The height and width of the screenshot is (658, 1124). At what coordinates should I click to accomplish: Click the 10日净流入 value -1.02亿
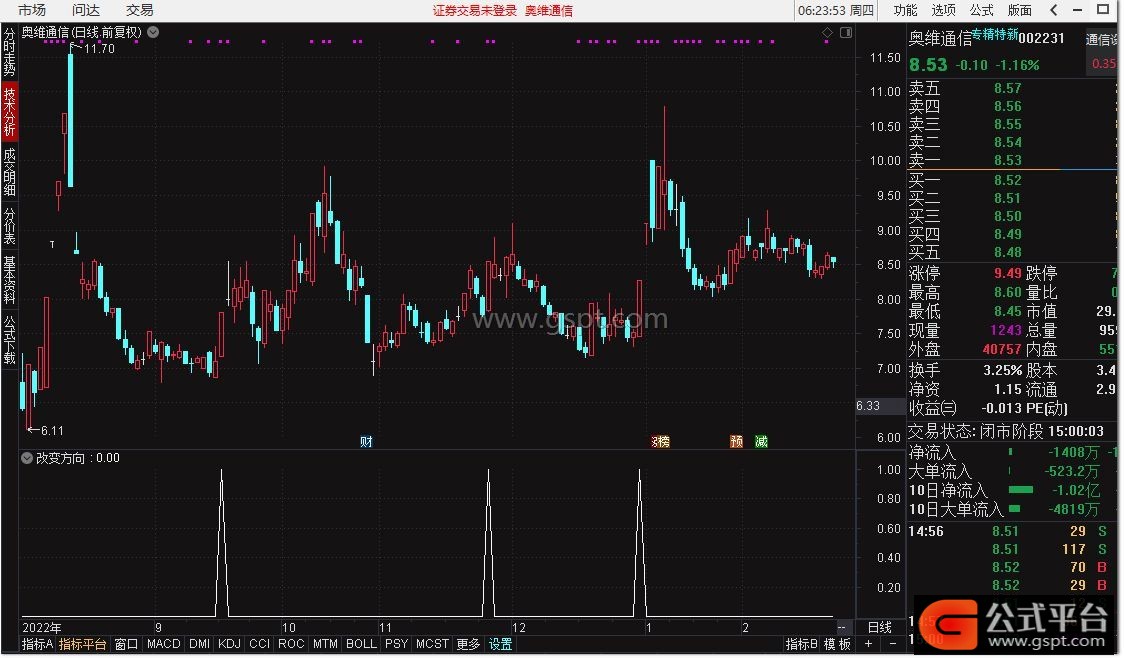(1075, 490)
